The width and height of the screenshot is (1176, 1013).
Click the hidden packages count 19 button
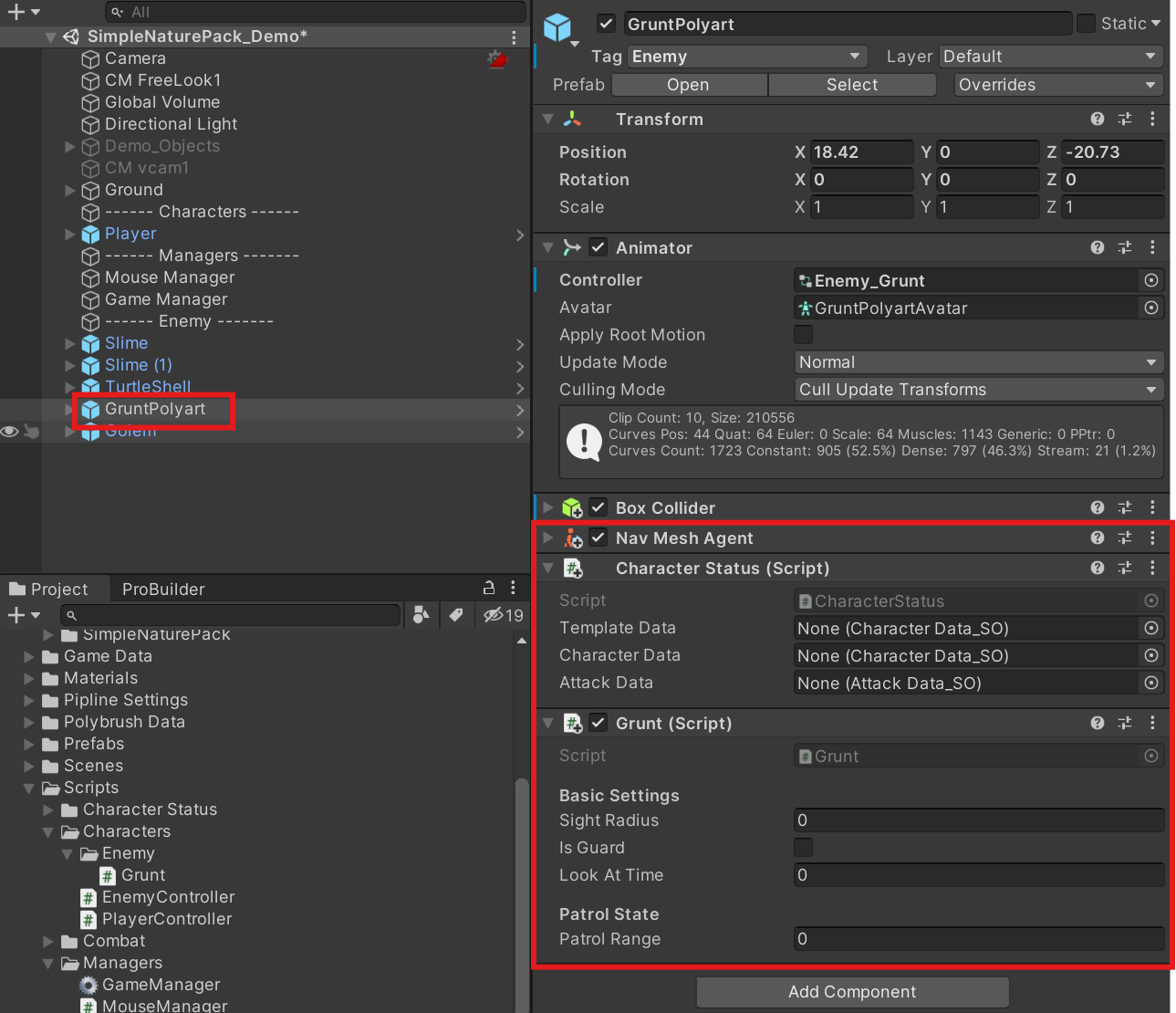504,615
